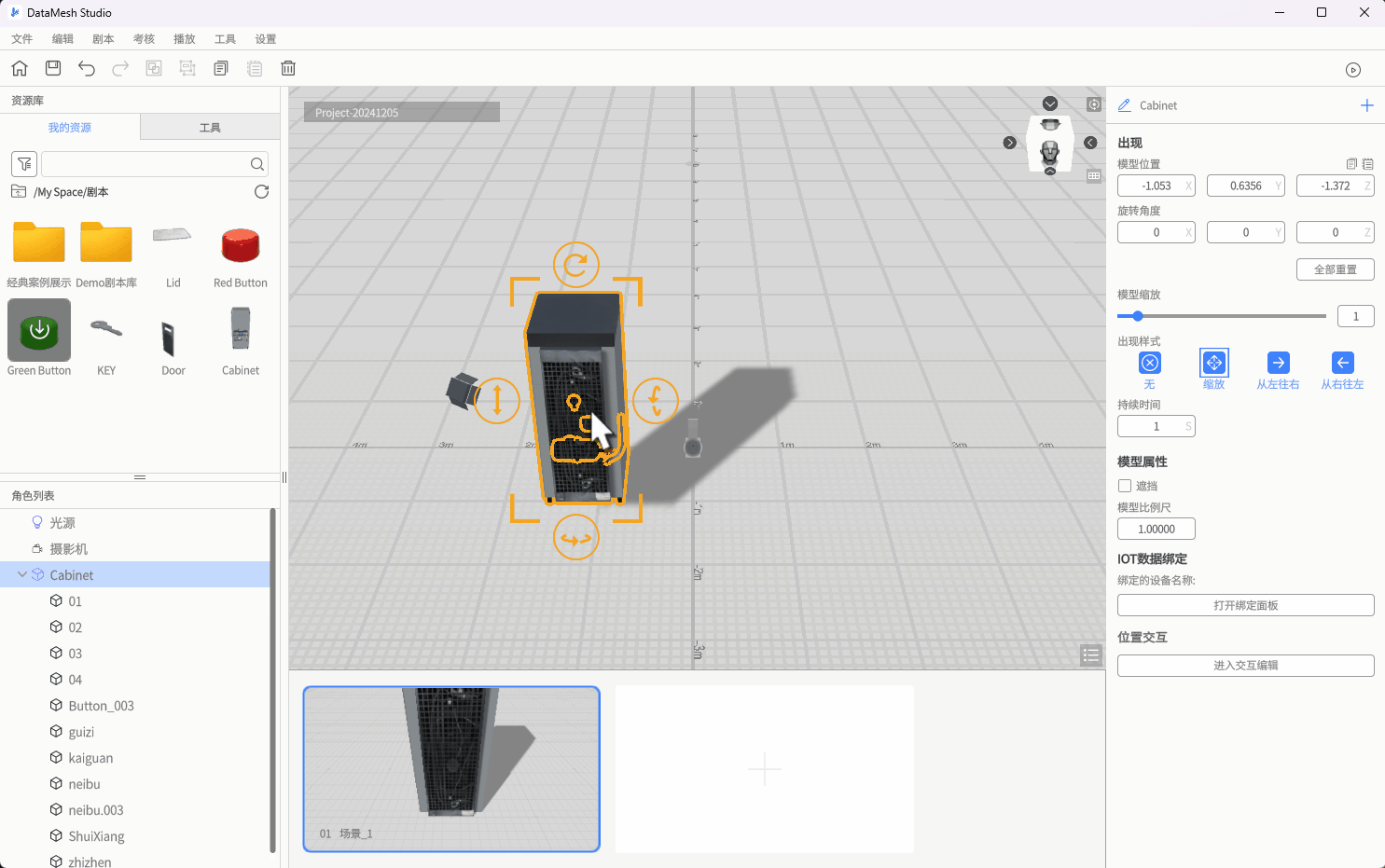Screen dimensions: 1385x868
Task: Switch to 工具 resource tab
Action: [x=210, y=128]
